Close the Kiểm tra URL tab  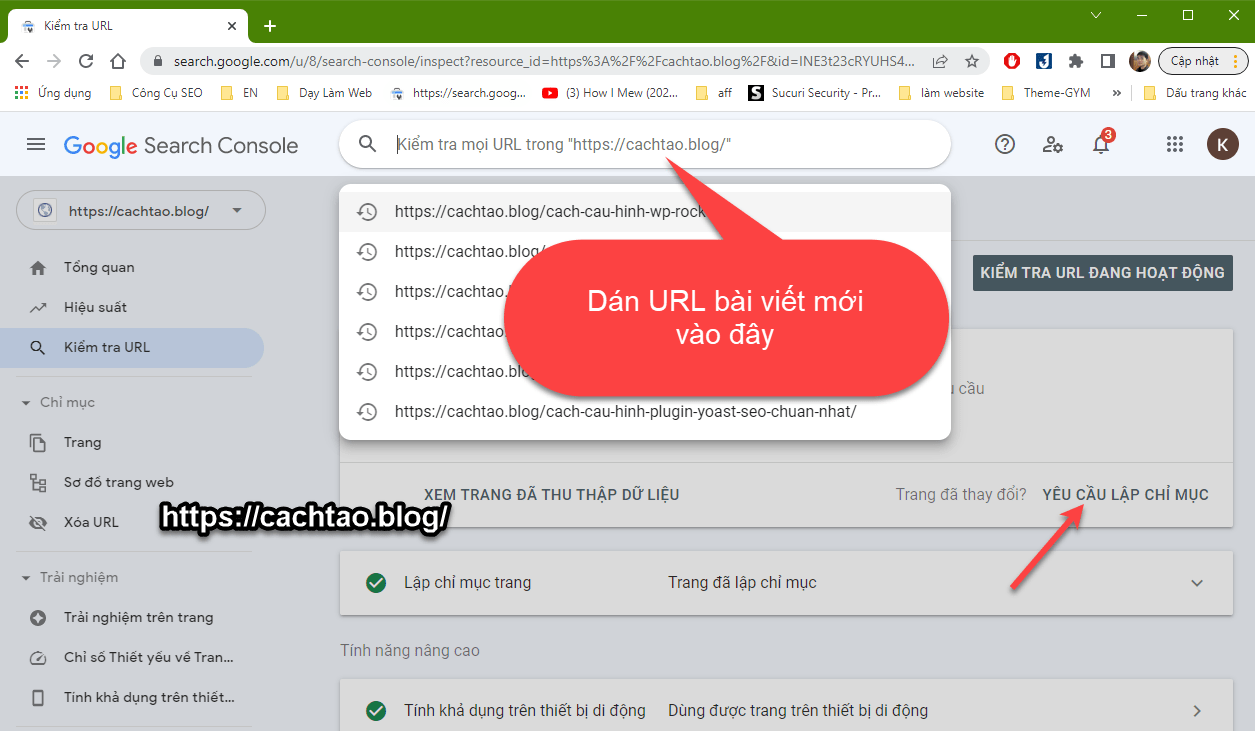231,26
